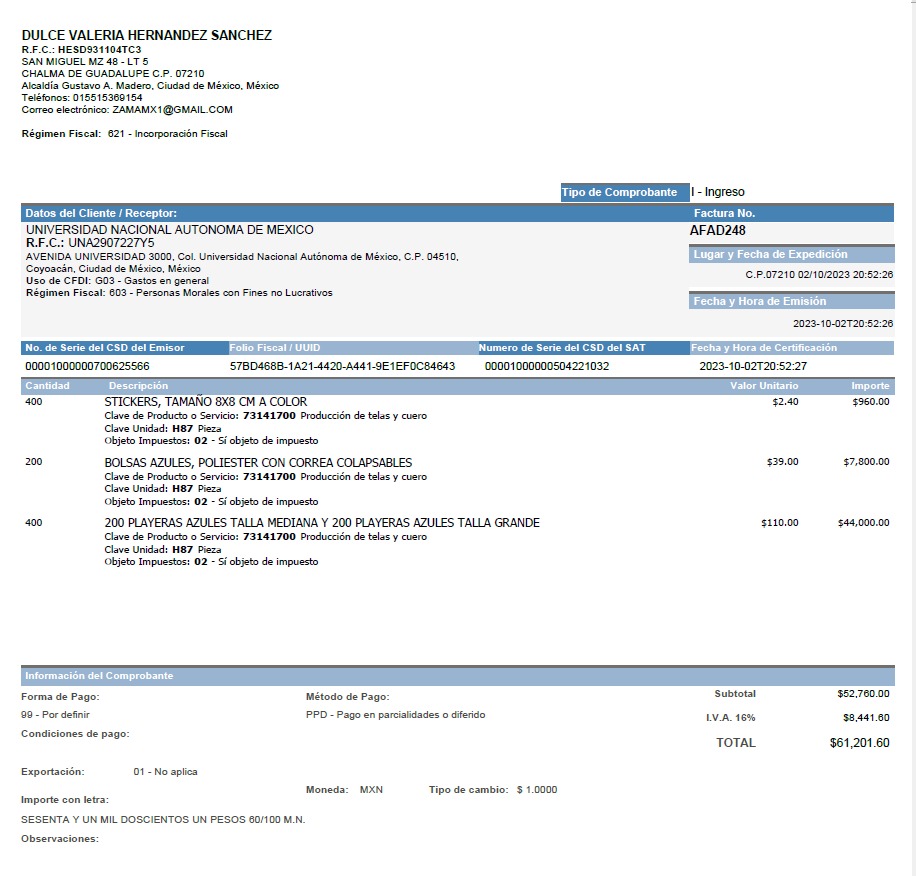Click the Tipo de Comprobante header label
The width and height of the screenshot is (916, 876).
(619, 192)
